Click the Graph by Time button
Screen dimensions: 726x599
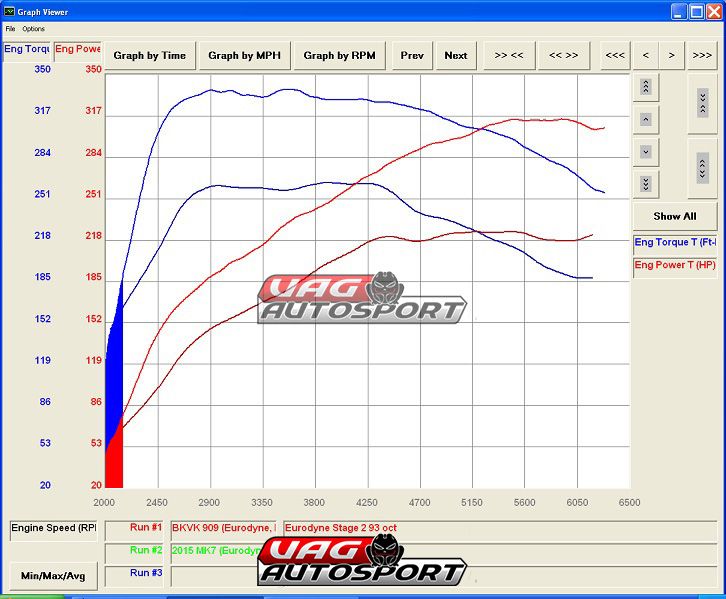[x=150, y=56]
